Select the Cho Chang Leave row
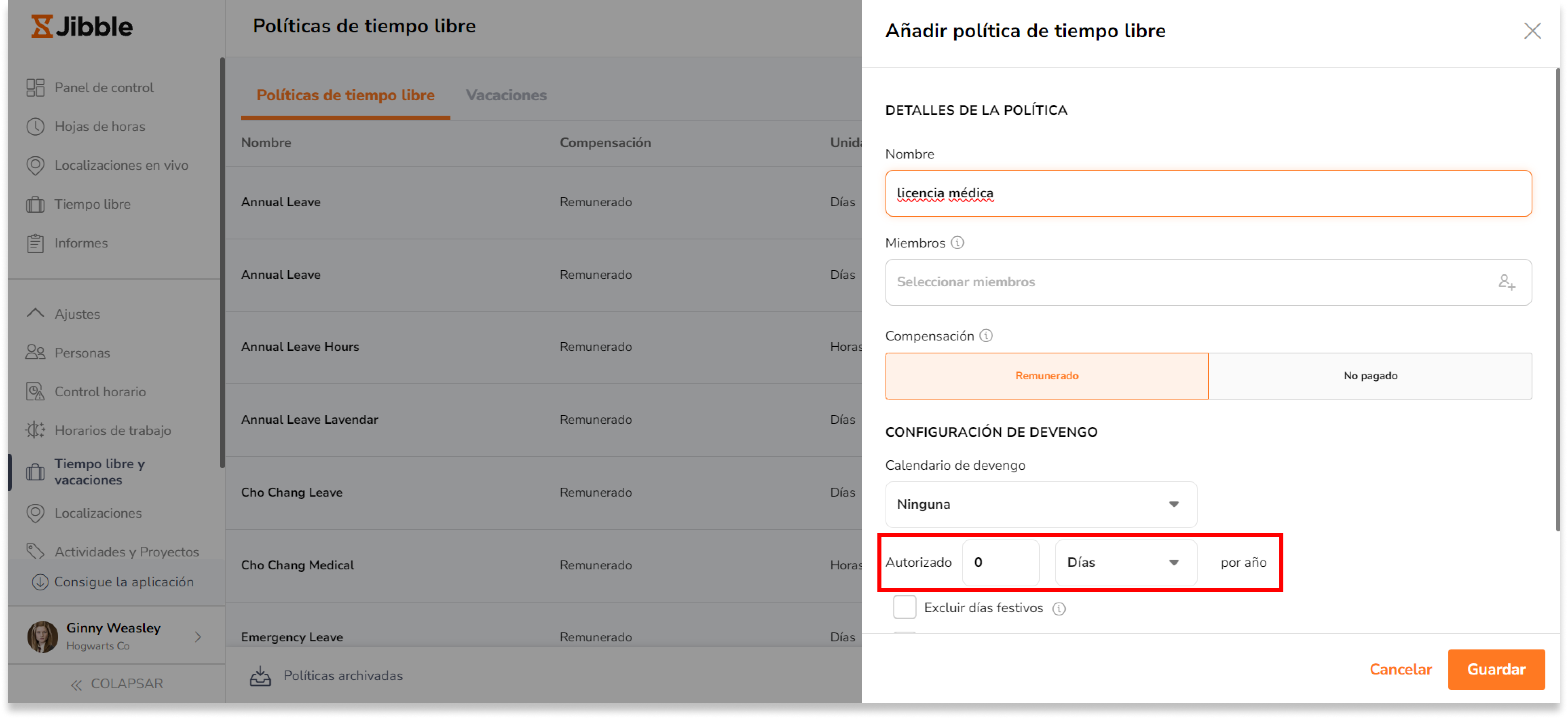Viewport: 1568px width, 719px height. coord(543,493)
